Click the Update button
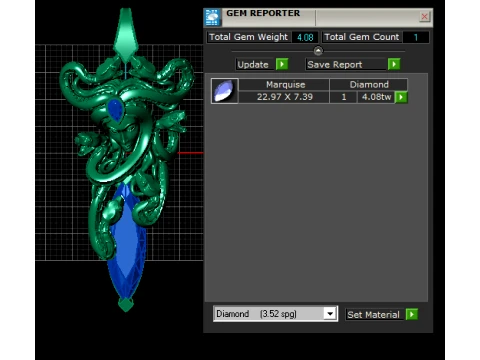The image size is (480, 360). point(256,64)
